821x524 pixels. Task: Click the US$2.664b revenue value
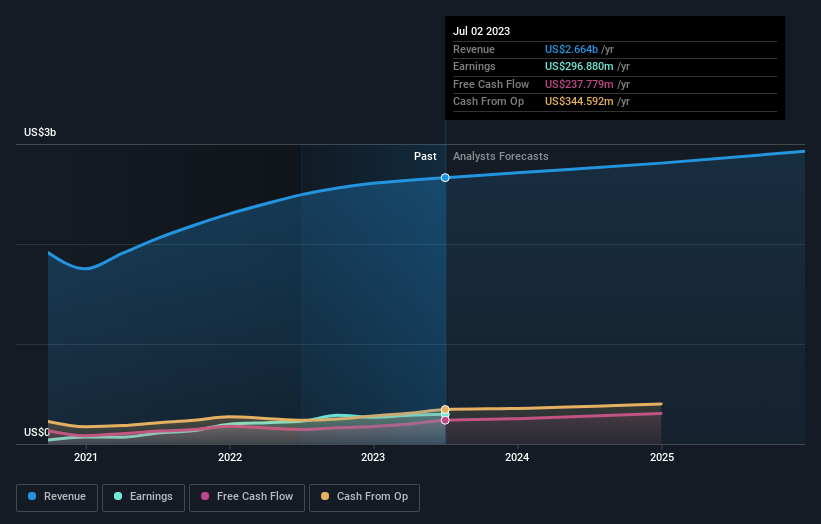click(571, 49)
